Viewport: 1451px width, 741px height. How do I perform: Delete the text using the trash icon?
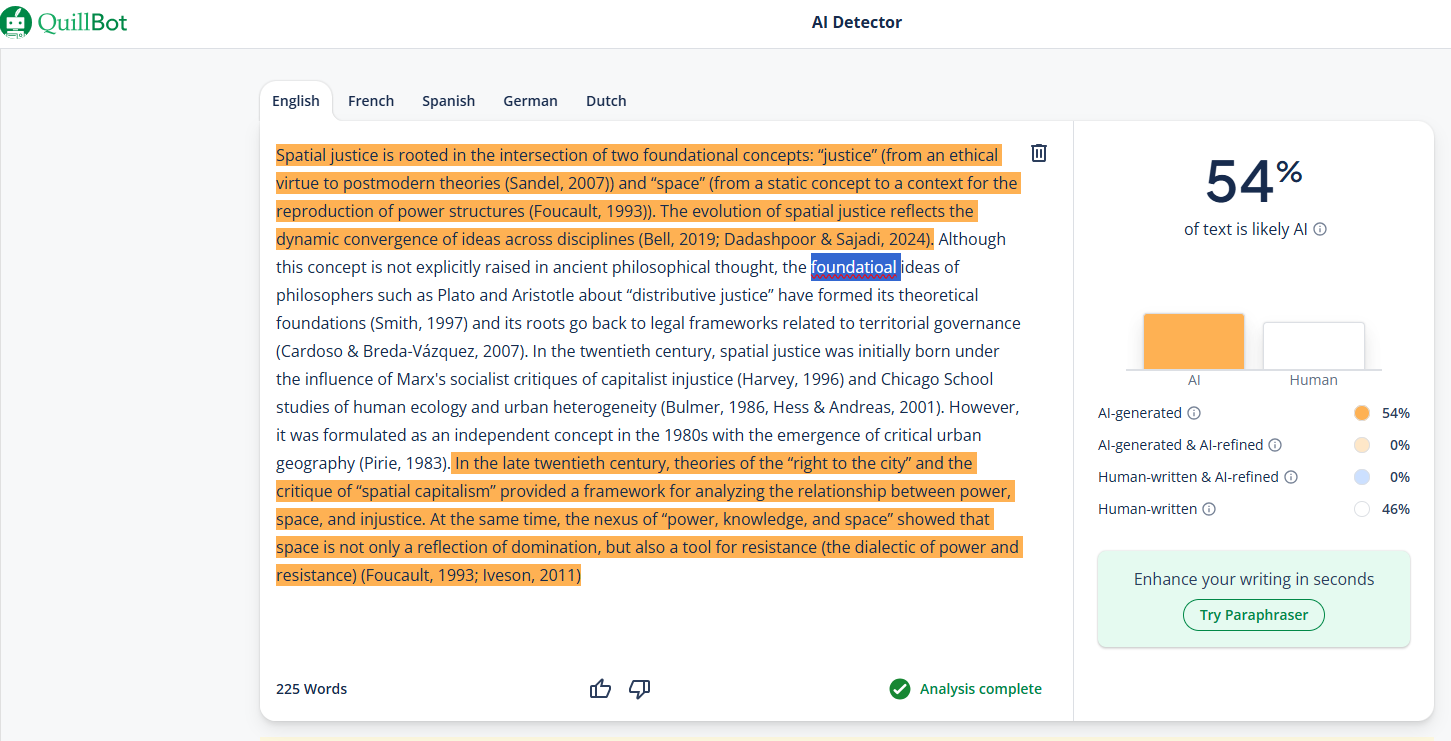[x=1039, y=153]
